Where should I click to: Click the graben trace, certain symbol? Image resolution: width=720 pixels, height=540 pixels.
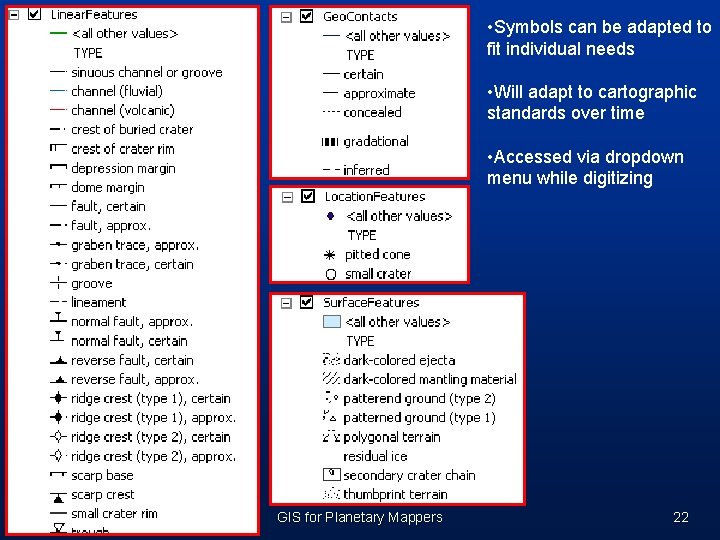click(58, 264)
